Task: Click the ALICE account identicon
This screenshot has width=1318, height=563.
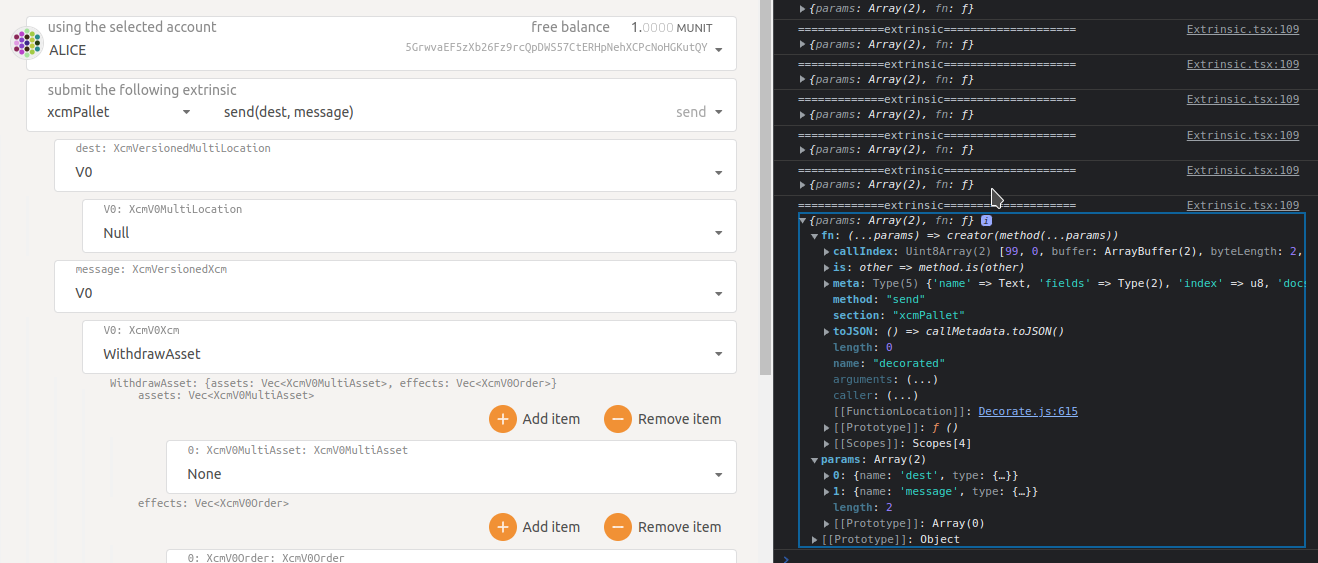Action: pos(27,42)
